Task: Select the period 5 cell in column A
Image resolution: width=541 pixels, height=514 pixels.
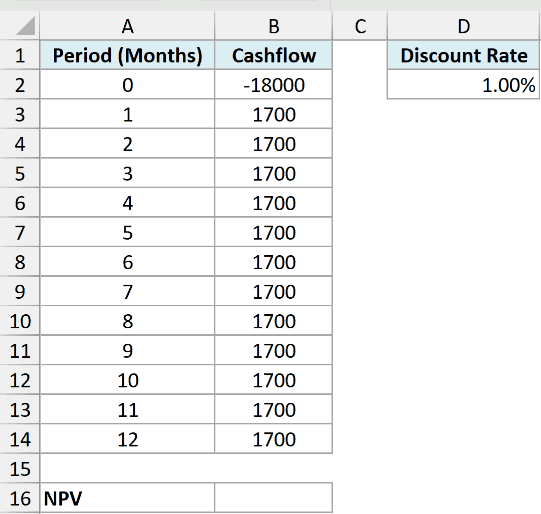Action: [x=127, y=233]
